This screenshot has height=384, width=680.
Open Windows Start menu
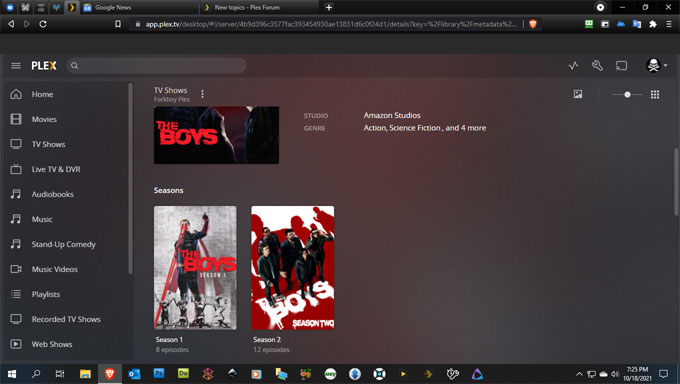[12, 374]
